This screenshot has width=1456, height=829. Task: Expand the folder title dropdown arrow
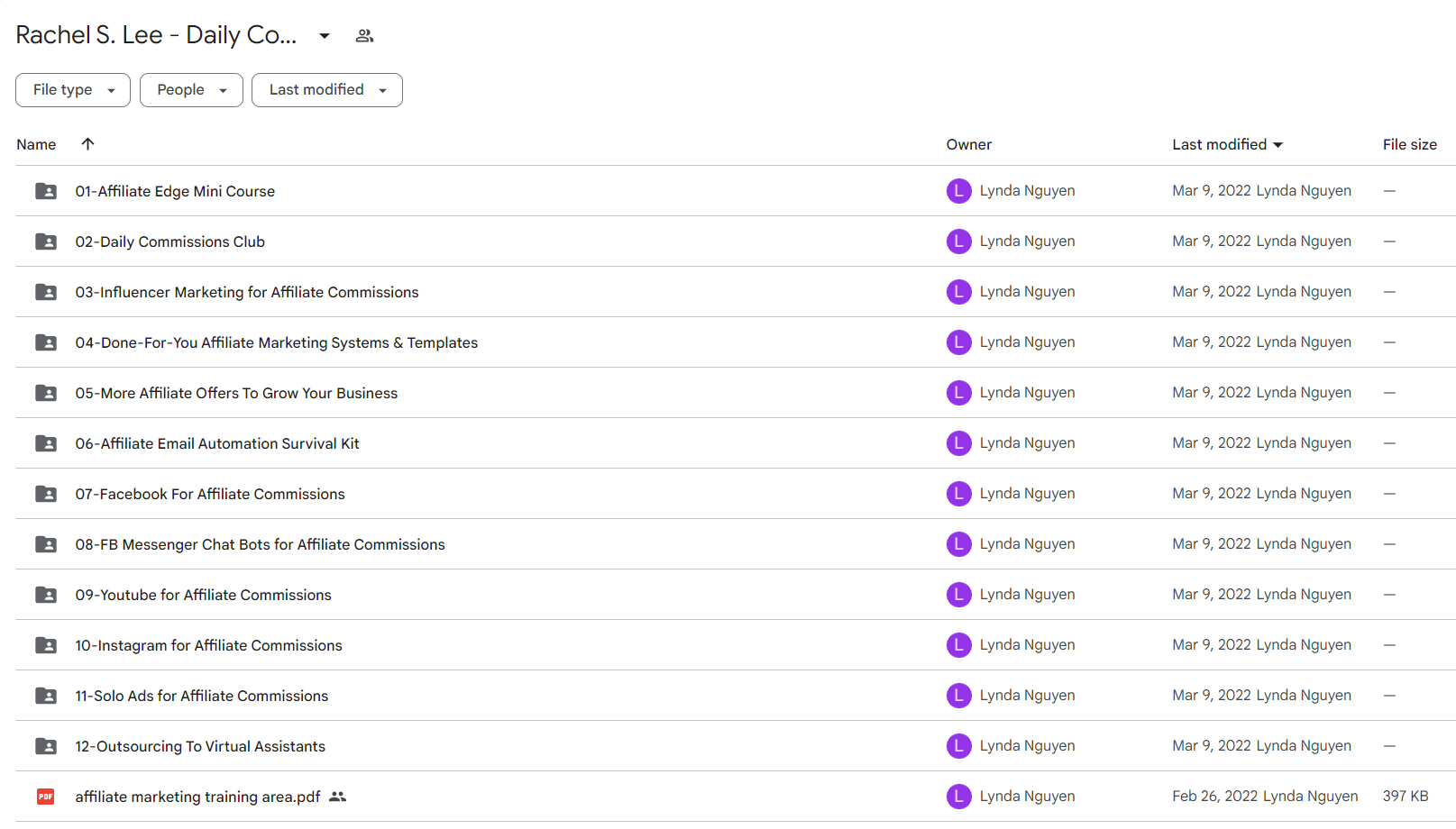325,36
